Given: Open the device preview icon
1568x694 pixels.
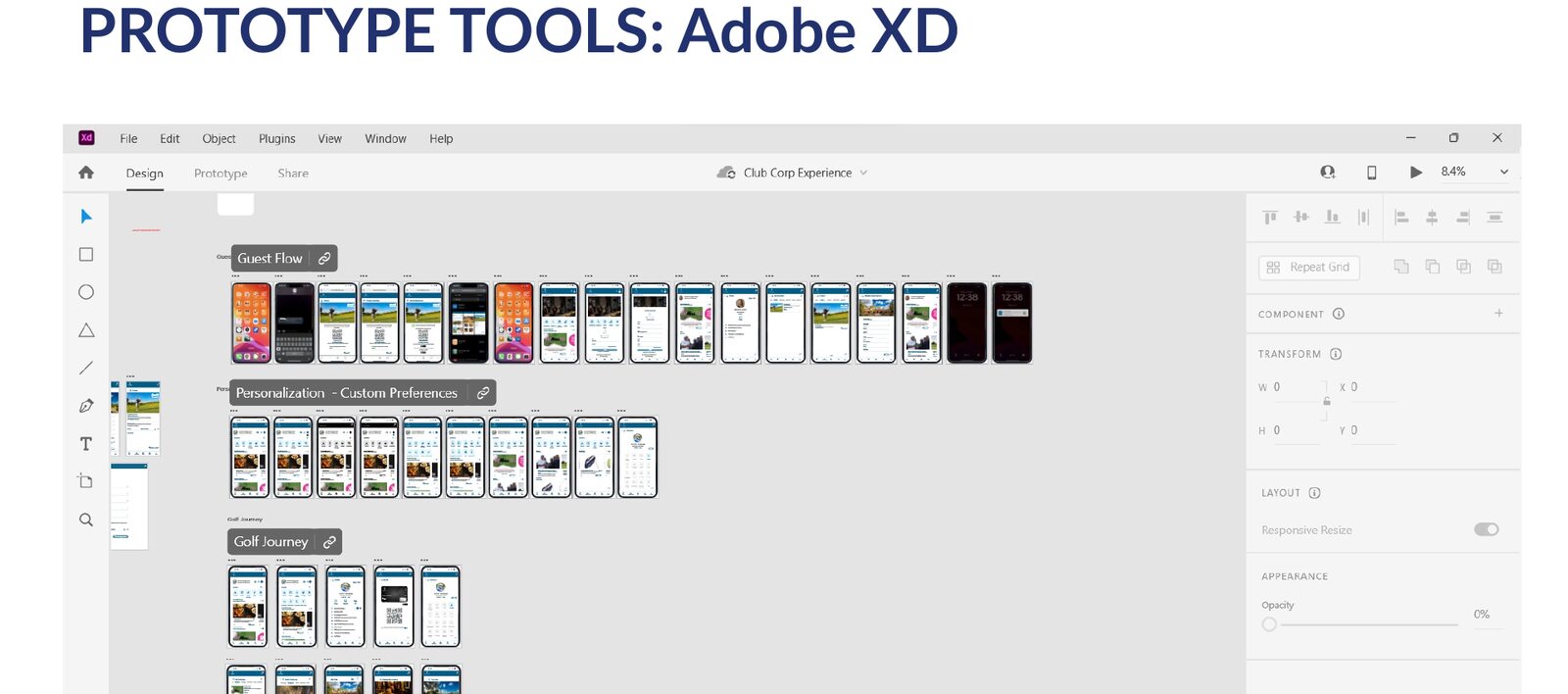Looking at the screenshot, I should (x=1372, y=173).
